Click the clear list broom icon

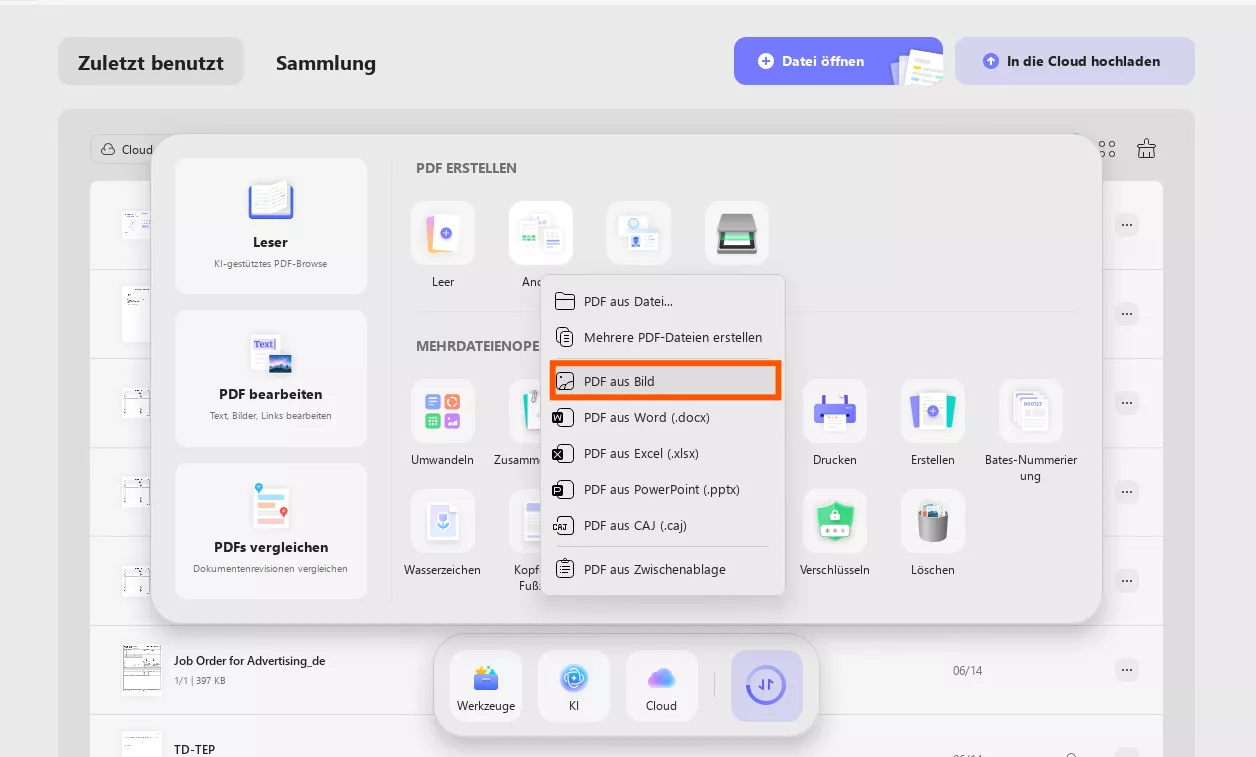click(x=1147, y=149)
